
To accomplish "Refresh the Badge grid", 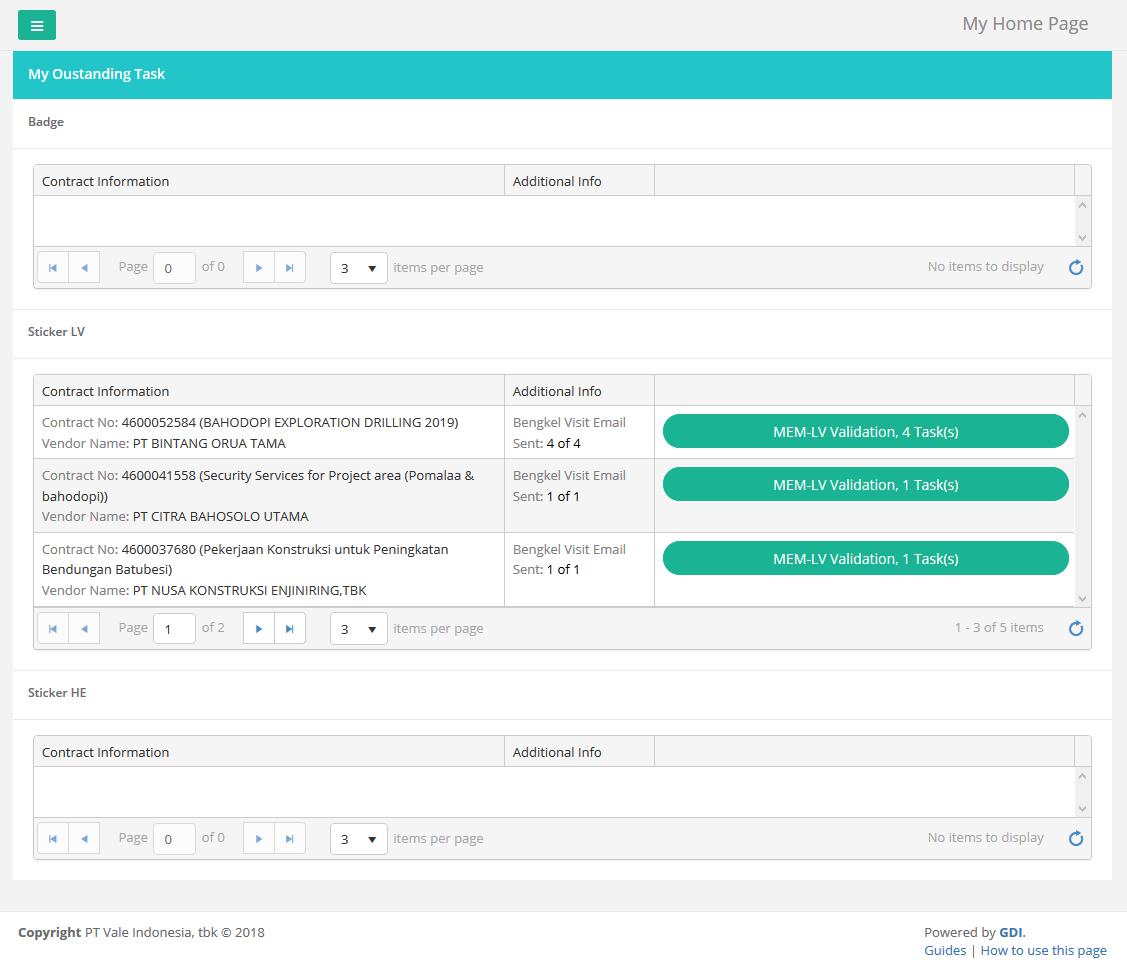I will click(x=1076, y=267).
